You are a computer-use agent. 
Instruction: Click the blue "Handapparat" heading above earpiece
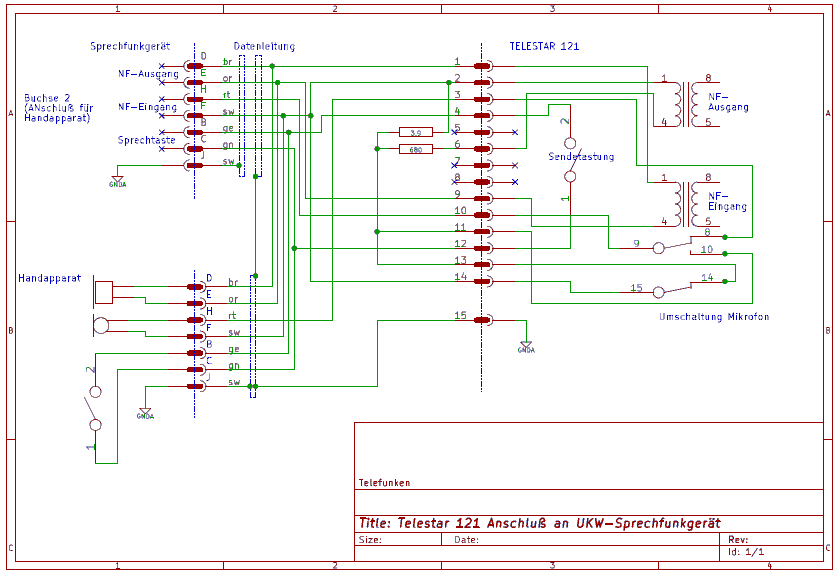[49, 279]
